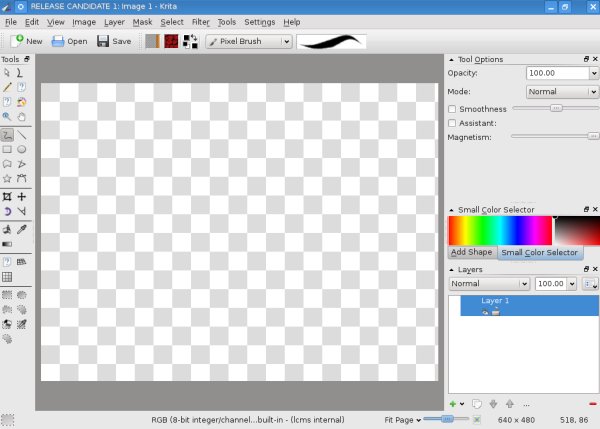Click the add layer green plus button
Image resolution: width=600 pixels, height=429 pixels.
[x=453, y=404]
